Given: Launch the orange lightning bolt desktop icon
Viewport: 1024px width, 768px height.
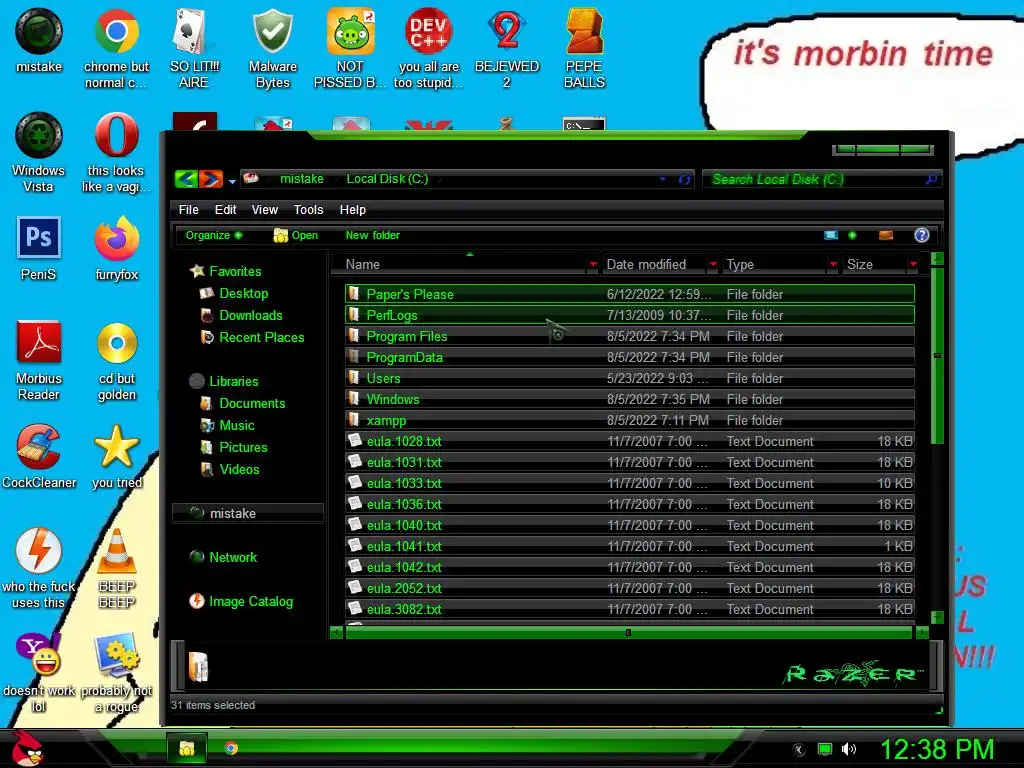Looking at the screenshot, I should (x=39, y=567).
